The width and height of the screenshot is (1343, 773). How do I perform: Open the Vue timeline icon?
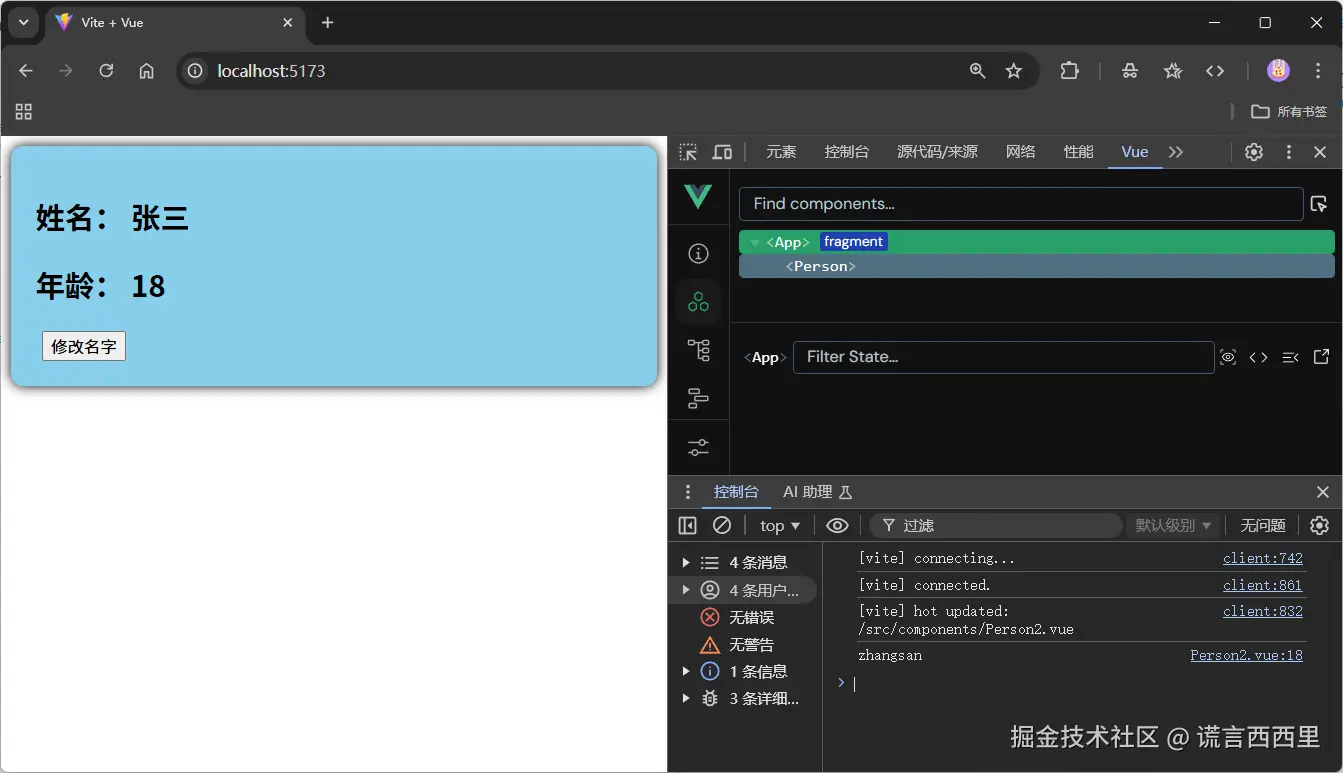coord(698,398)
